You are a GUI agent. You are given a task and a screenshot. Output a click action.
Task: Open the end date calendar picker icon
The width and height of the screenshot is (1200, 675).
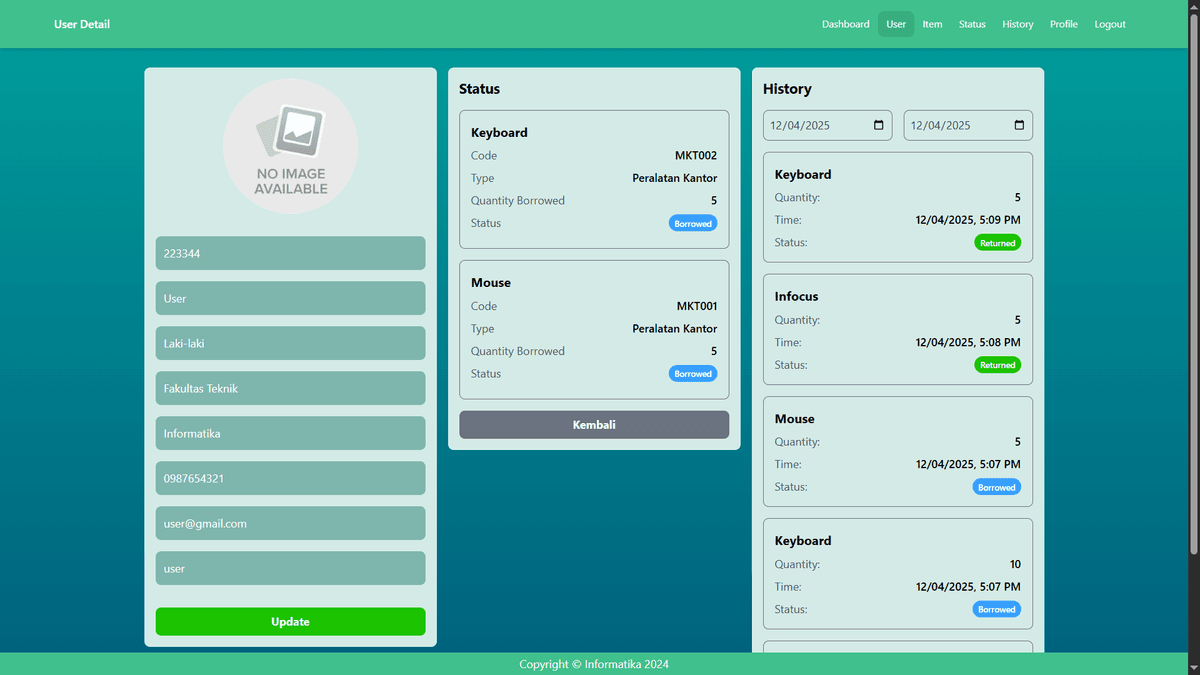pos(1019,125)
